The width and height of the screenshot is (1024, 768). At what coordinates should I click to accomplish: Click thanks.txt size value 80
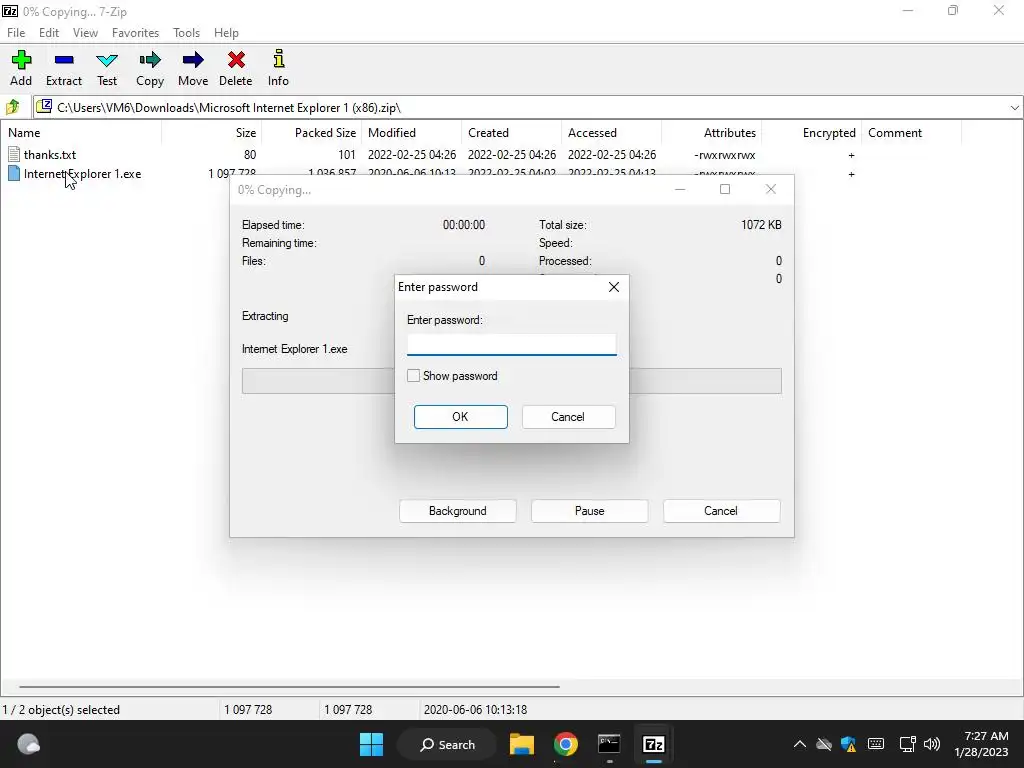249,155
